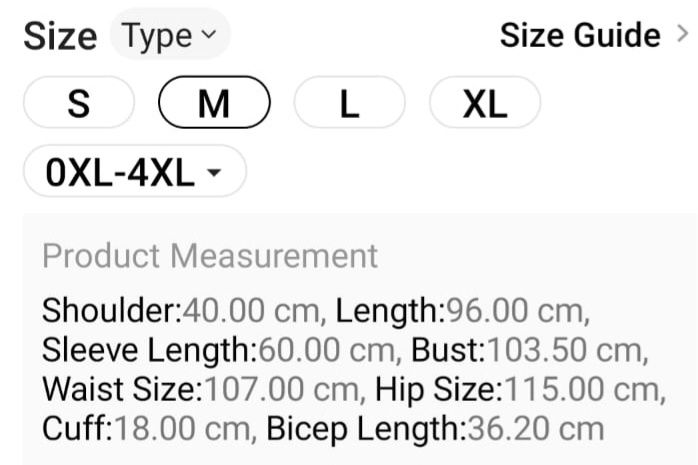The width and height of the screenshot is (698, 465).
Task: Click the Hip Size 115.00 cm value
Action: pyautogui.click(x=520, y=390)
